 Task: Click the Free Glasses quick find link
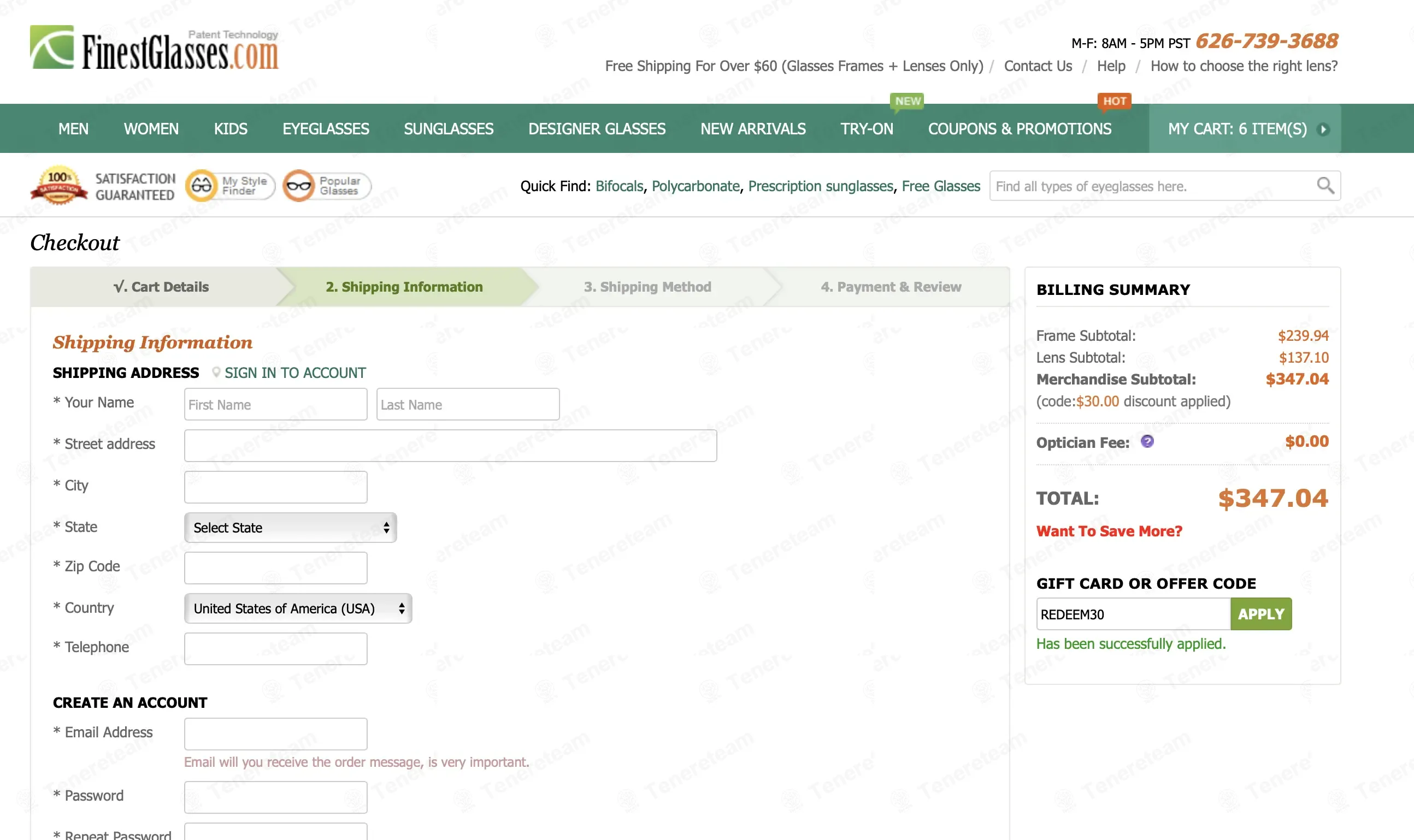click(x=941, y=186)
